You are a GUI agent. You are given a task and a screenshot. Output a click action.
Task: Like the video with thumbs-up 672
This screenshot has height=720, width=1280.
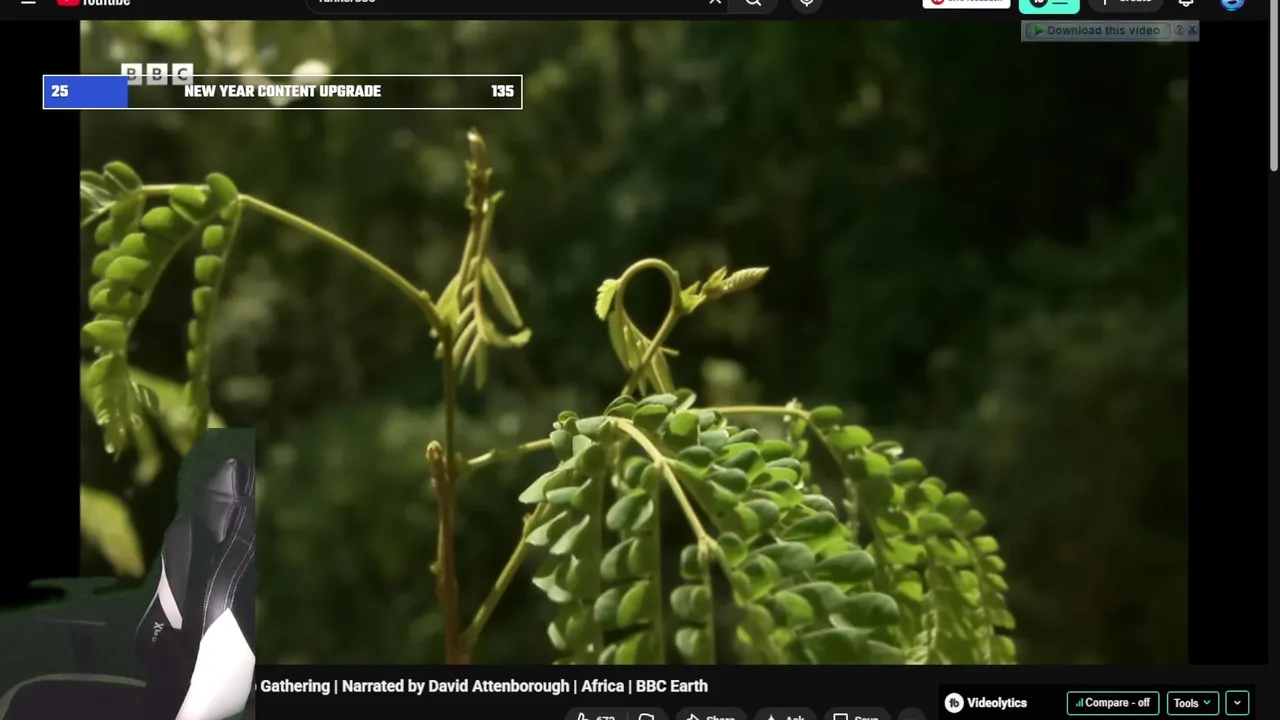pos(596,716)
